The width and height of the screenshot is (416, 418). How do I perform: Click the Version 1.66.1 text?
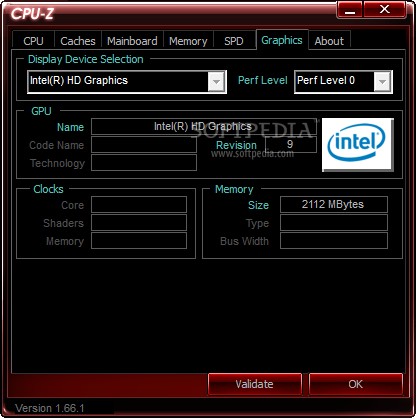coord(50,408)
